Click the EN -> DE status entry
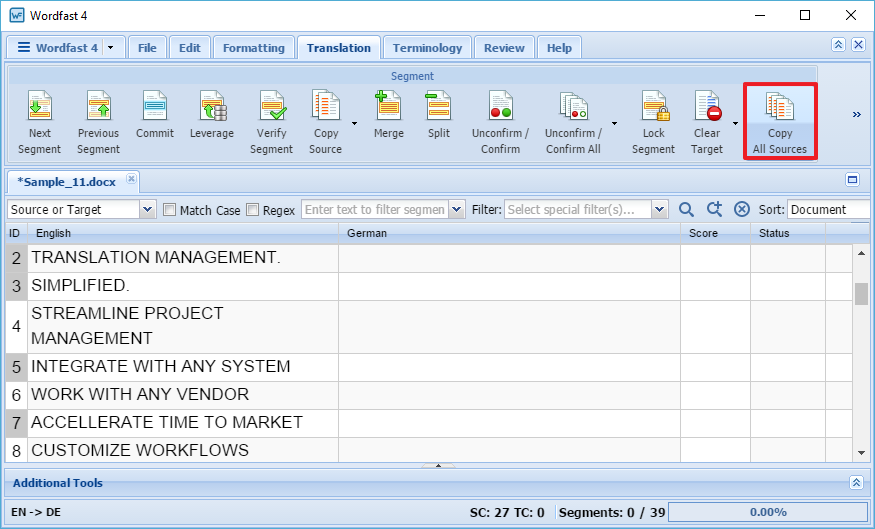The height and width of the screenshot is (529, 875). tap(36, 512)
